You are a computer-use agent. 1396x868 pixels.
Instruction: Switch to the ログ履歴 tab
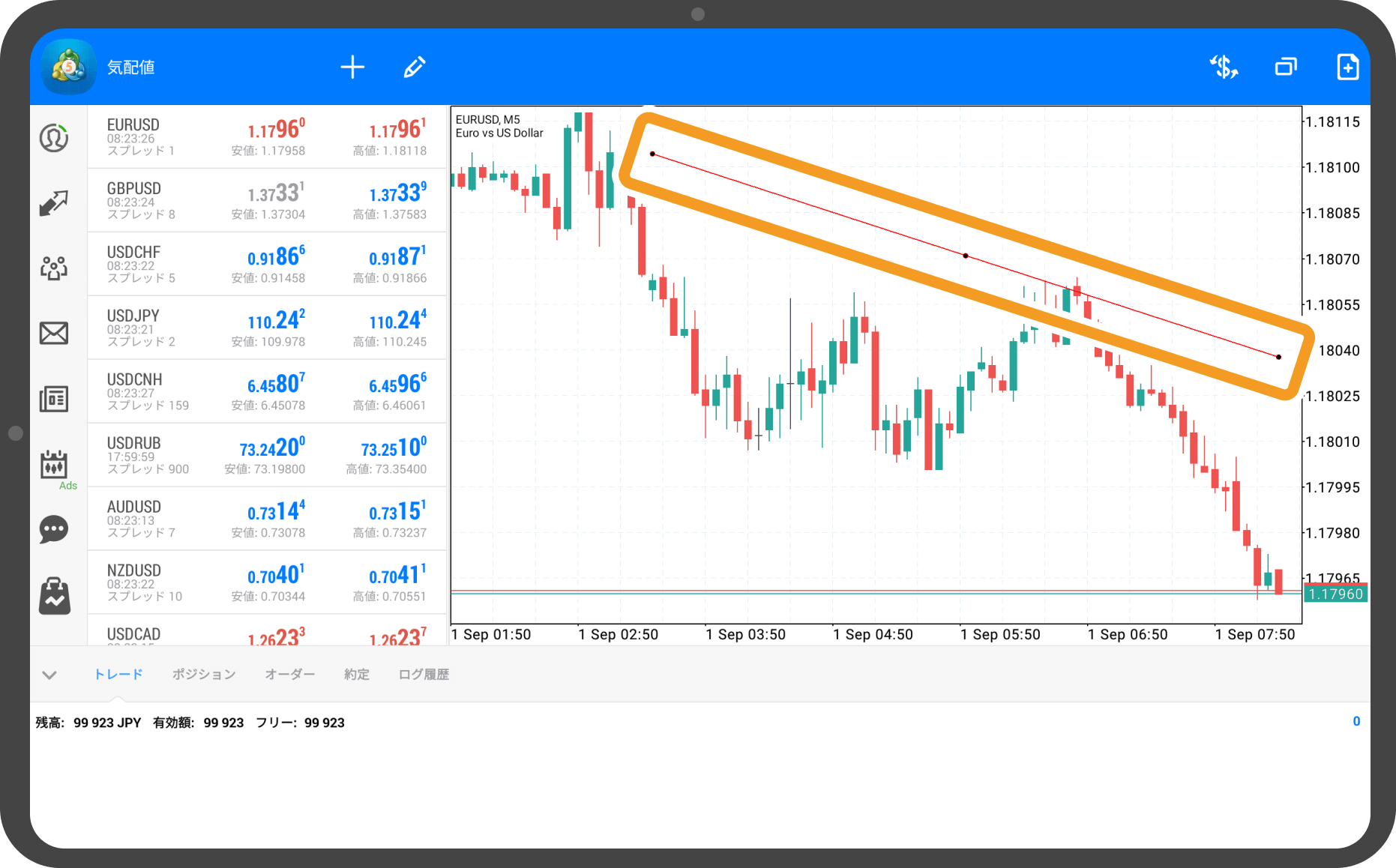pyautogui.click(x=424, y=675)
